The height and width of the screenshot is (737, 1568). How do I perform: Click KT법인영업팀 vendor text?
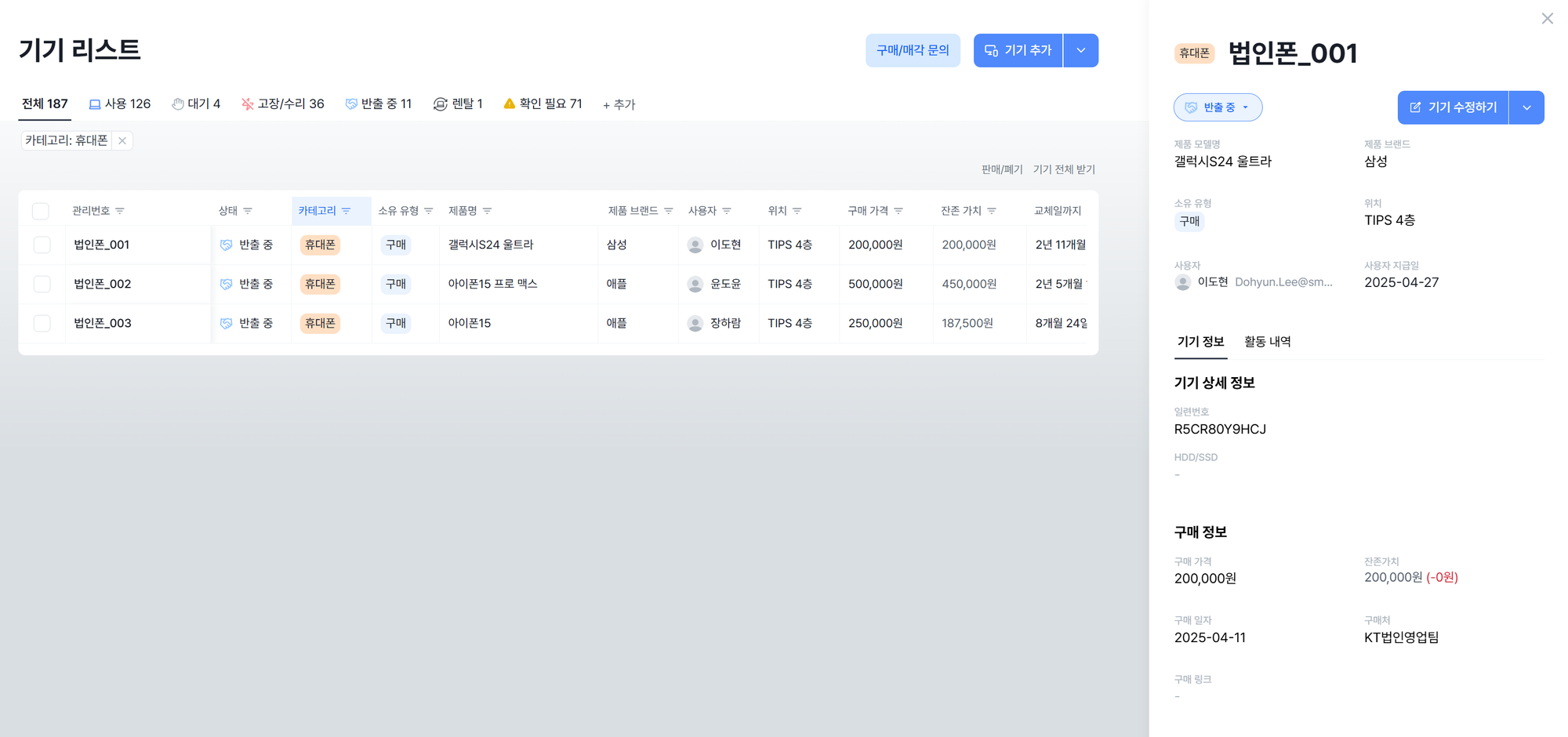click(x=1401, y=638)
